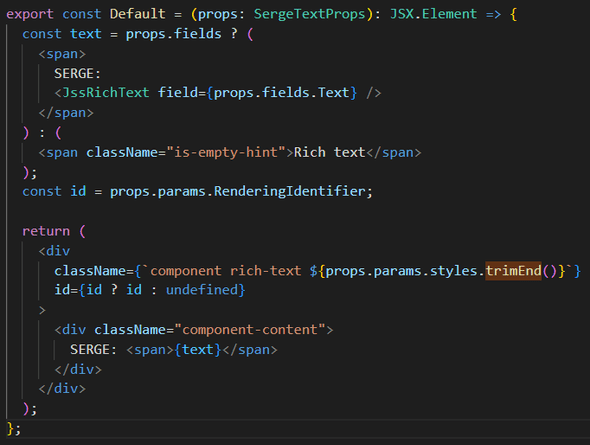This screenshot has height=445, width=590.
Task: Click the const id variable declaration
Action: (54, 191)
